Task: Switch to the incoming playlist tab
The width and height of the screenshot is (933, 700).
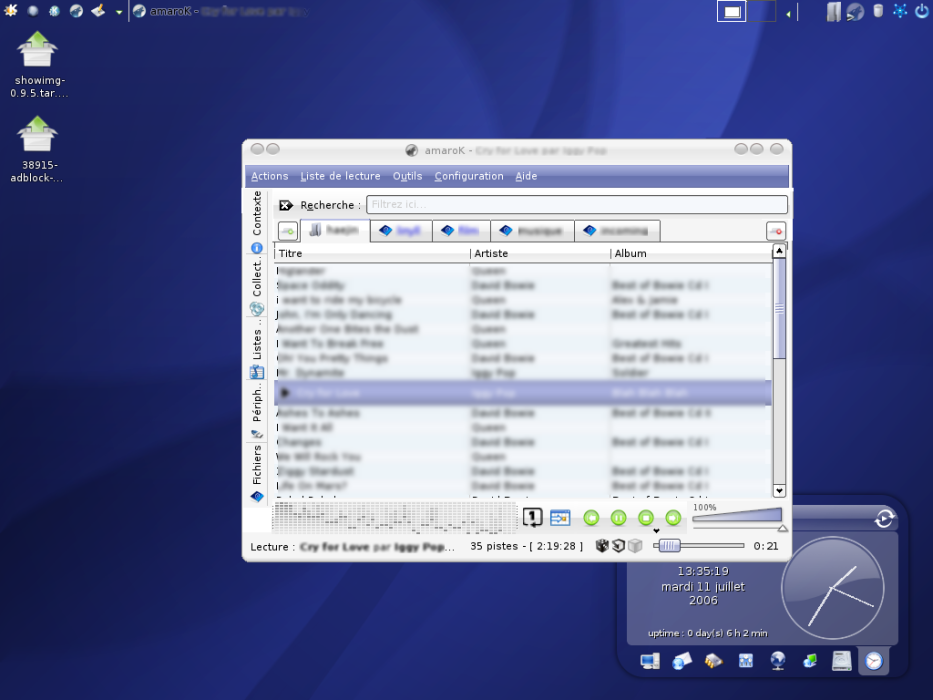Action: coord(617,231)
